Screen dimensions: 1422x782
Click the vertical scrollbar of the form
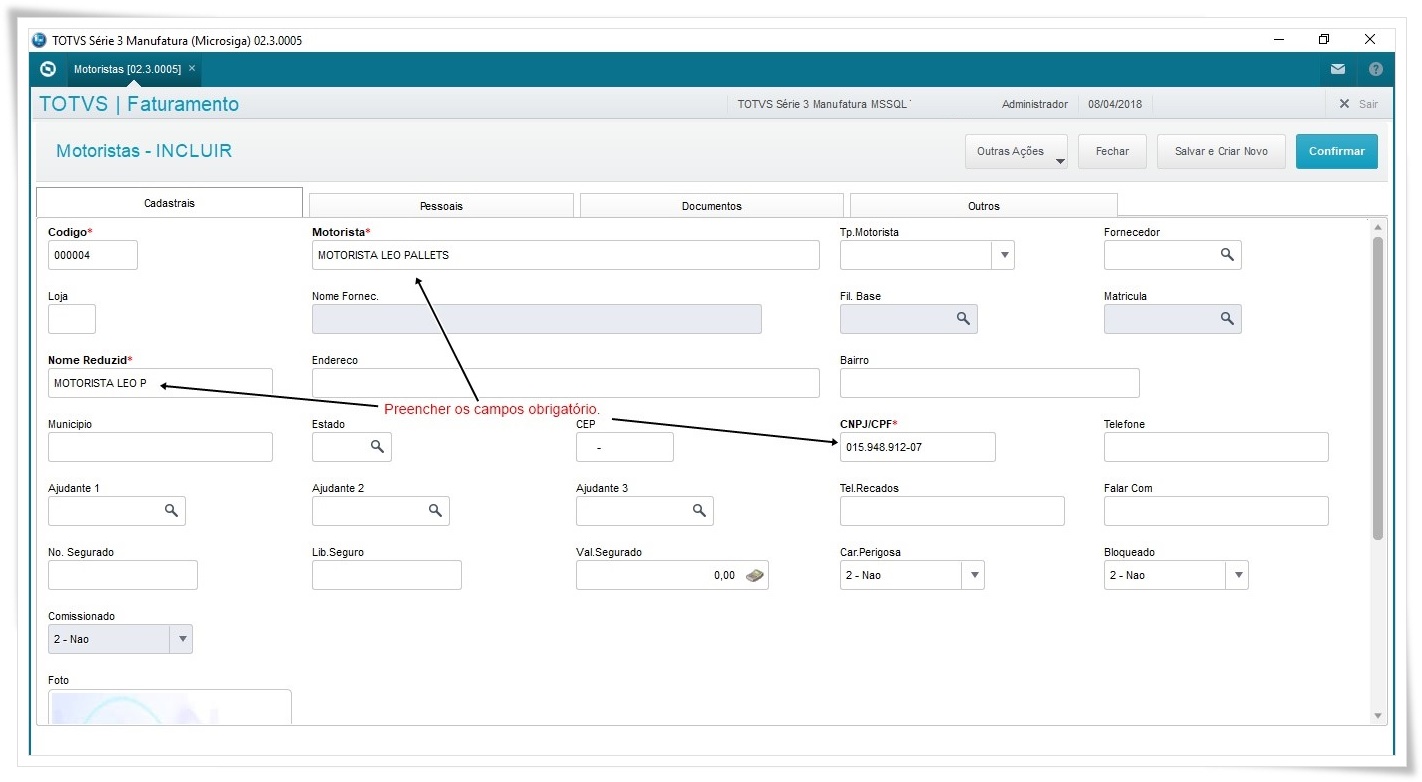click(x=1378, y=388)
